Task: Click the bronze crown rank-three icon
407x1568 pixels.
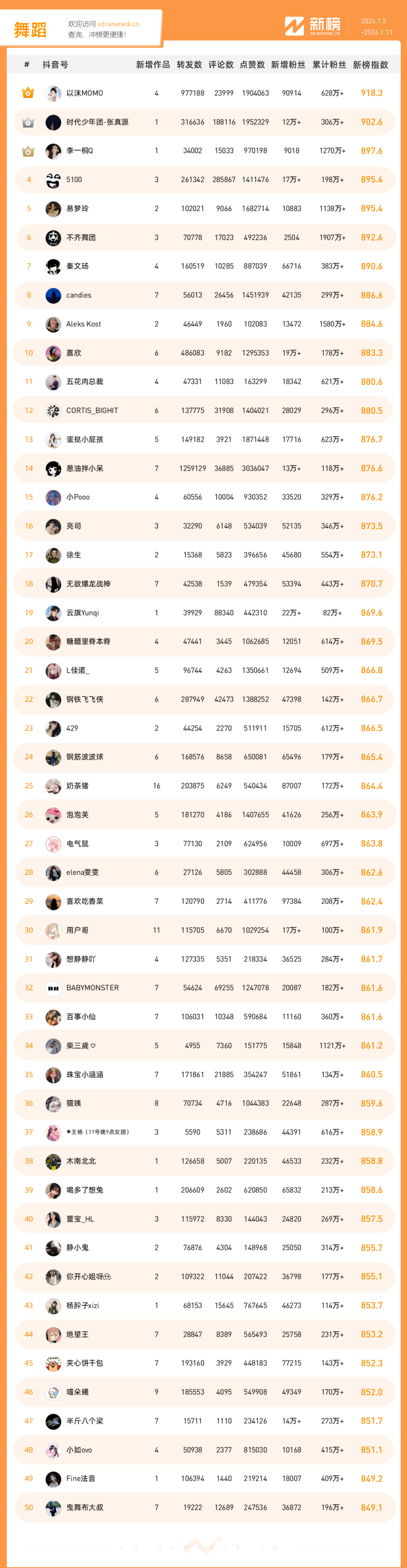Action: (28, 151)
